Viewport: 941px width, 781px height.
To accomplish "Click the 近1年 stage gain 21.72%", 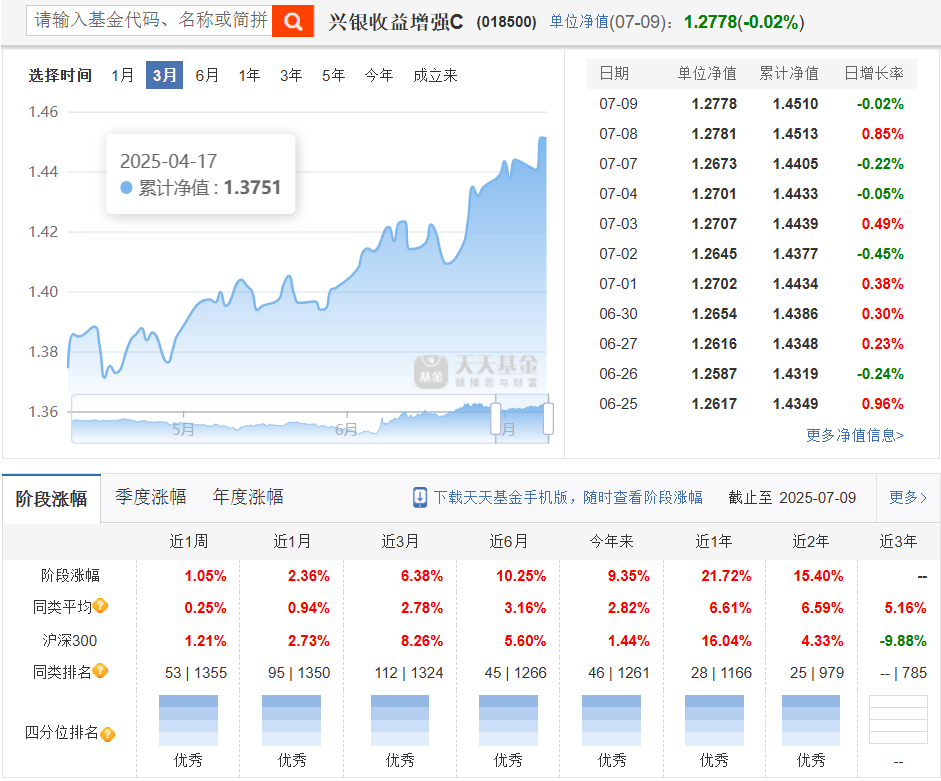I will click(x=726, y=576).
